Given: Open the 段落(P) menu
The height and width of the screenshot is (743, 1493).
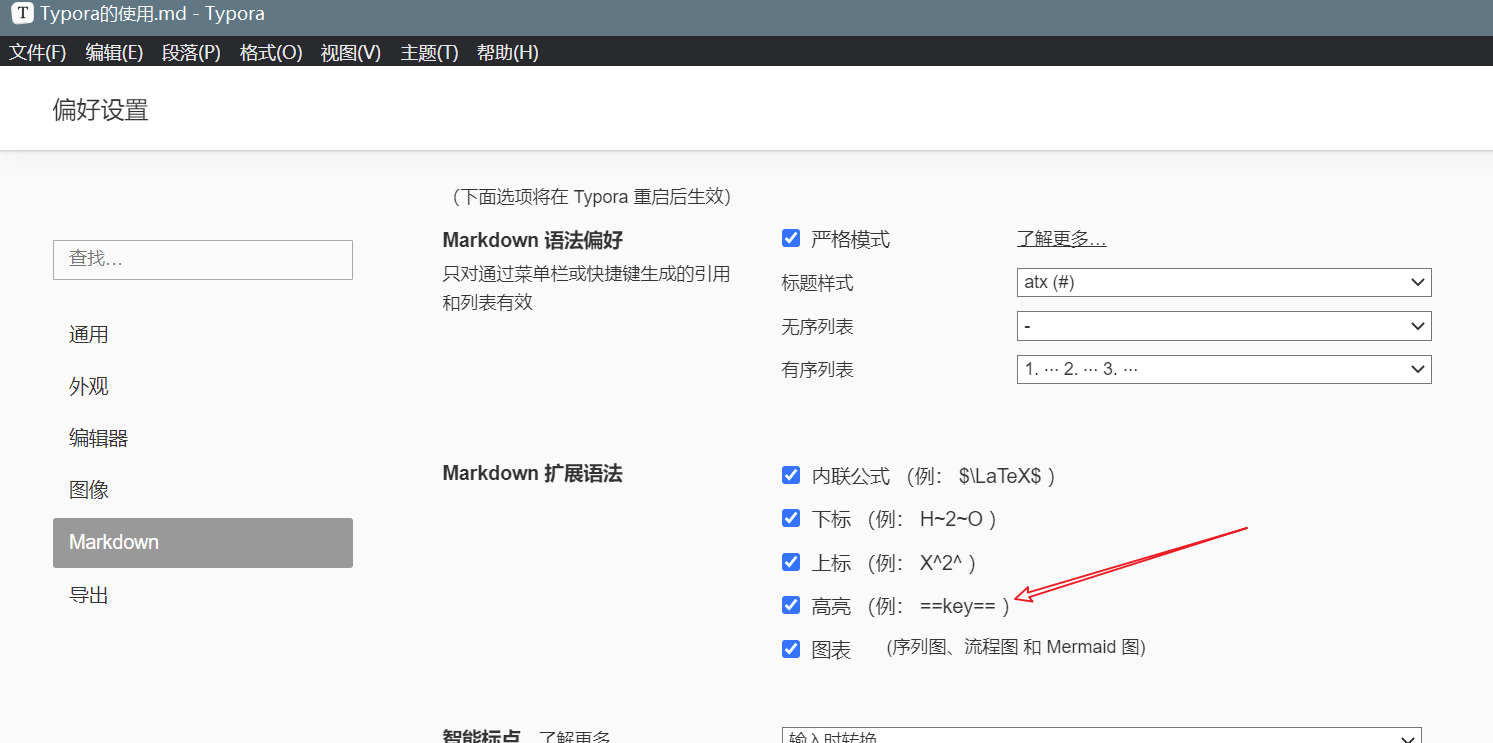Looking at the screenshot, I should click(191, 53).
